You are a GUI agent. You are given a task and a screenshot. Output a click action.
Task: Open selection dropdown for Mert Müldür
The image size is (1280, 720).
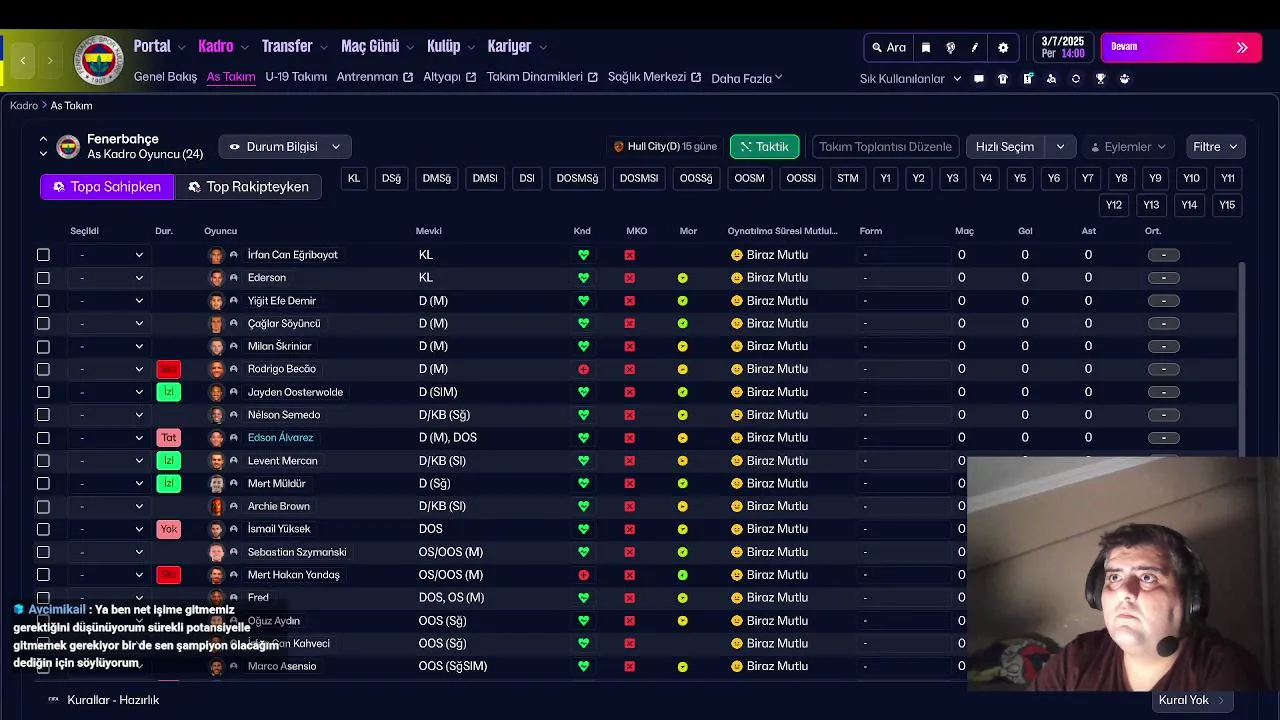110,484
